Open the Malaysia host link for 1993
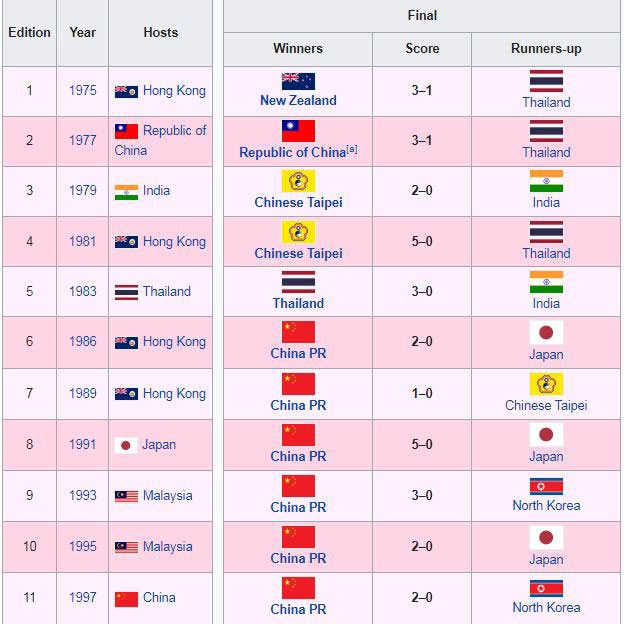 [x=168, y=495]
